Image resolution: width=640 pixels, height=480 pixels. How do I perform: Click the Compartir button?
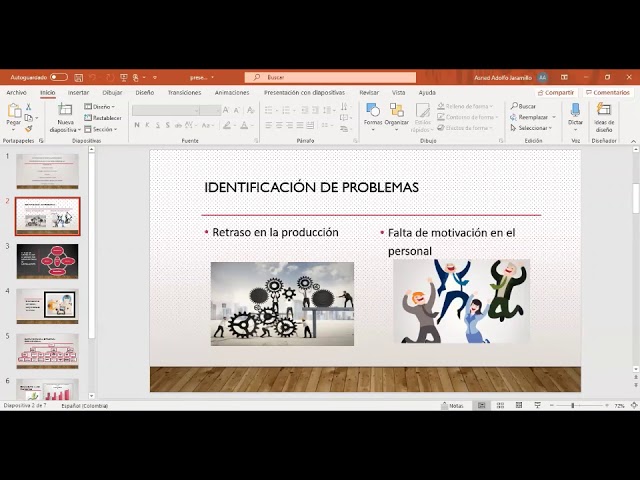point(556,92)
